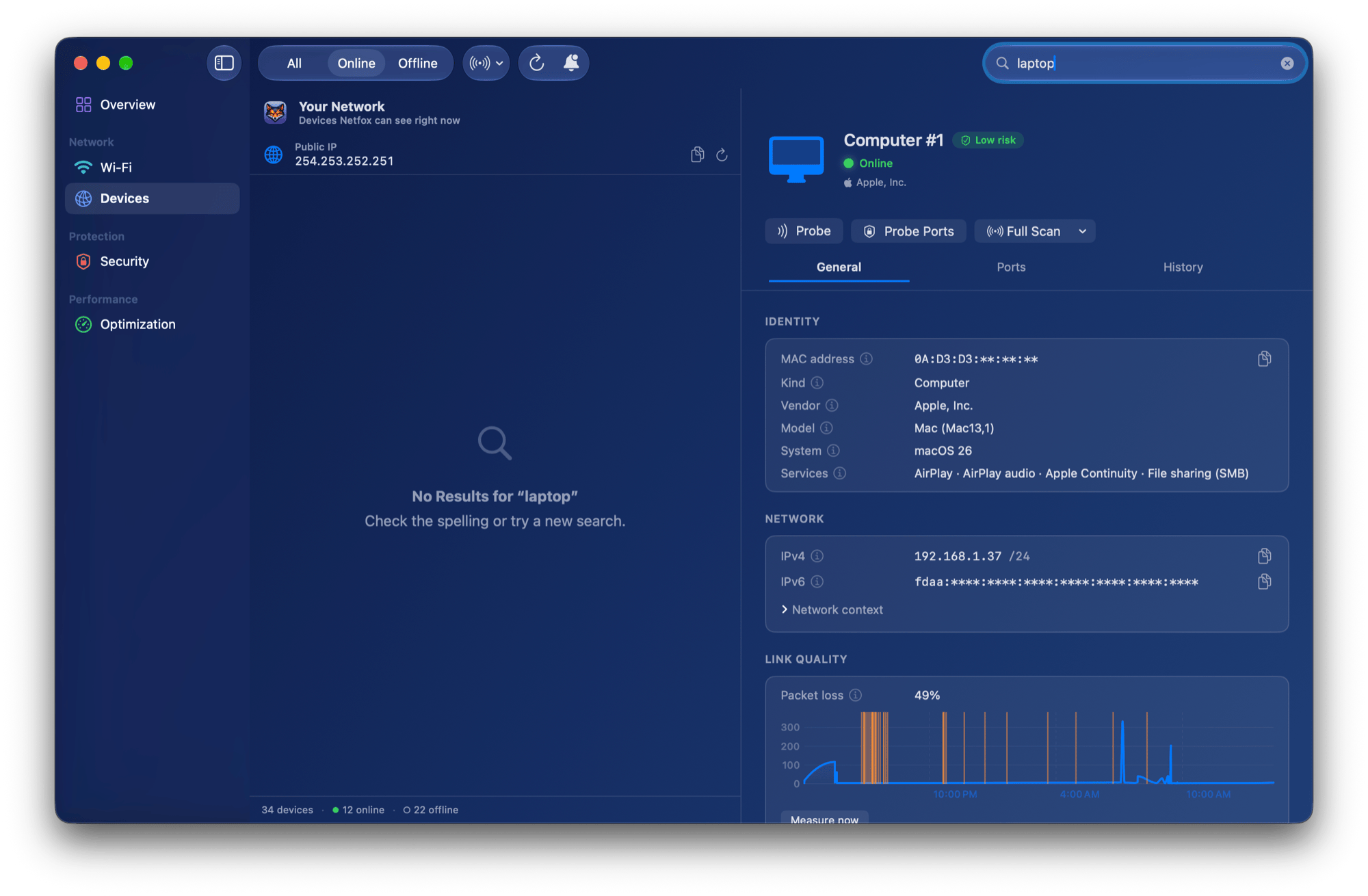
Task: Click the Netfox fox logo icon
Action: [x=276, y=112]
